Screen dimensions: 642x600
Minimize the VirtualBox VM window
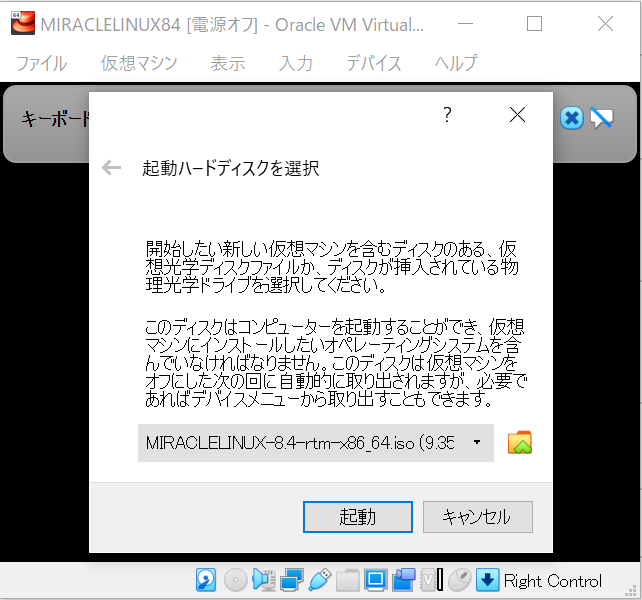[465, 24]
